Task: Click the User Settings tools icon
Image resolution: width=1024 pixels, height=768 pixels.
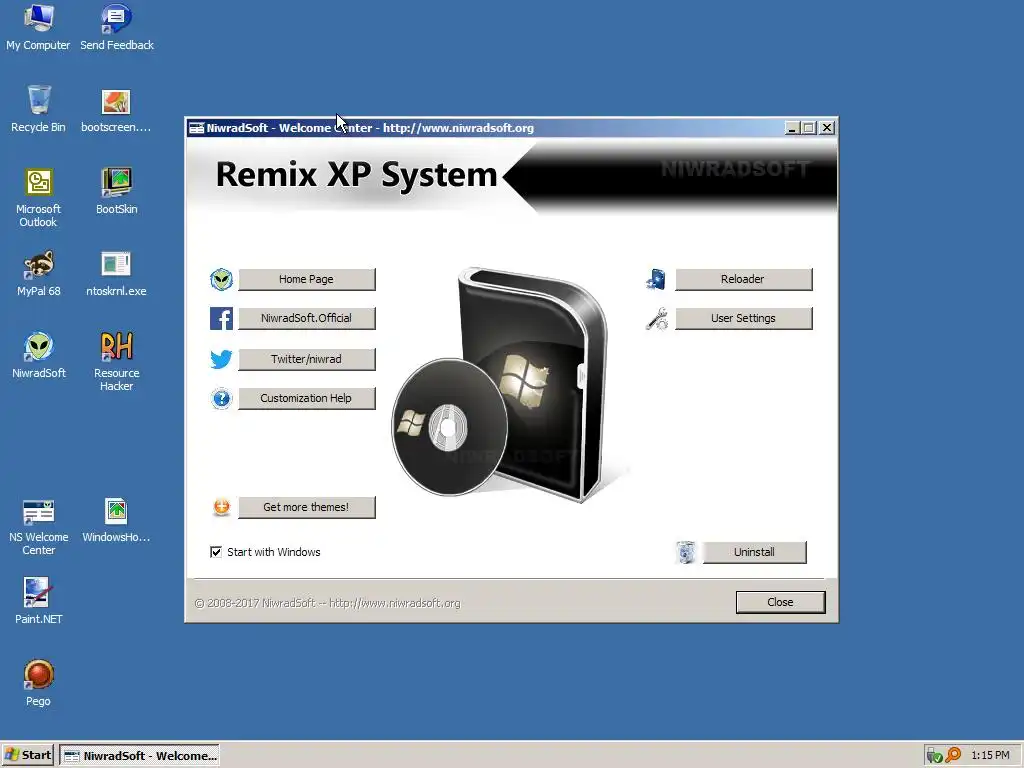Action: pos(656,319)
